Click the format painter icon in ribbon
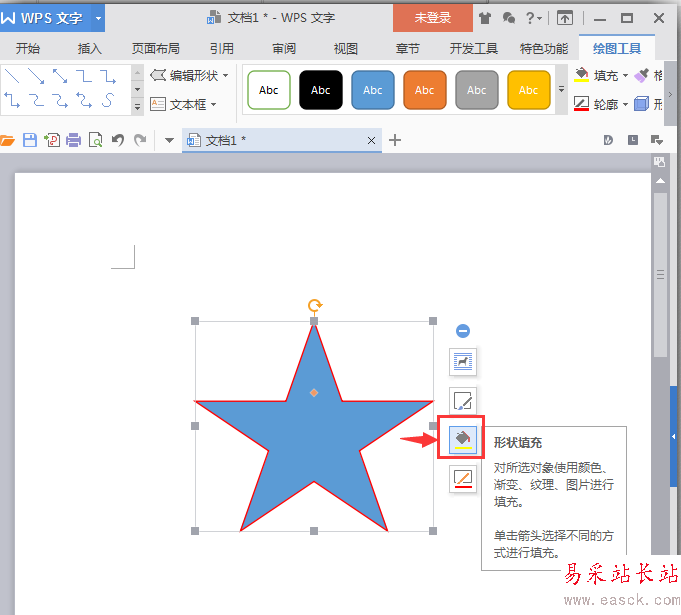 click(641, 75)
